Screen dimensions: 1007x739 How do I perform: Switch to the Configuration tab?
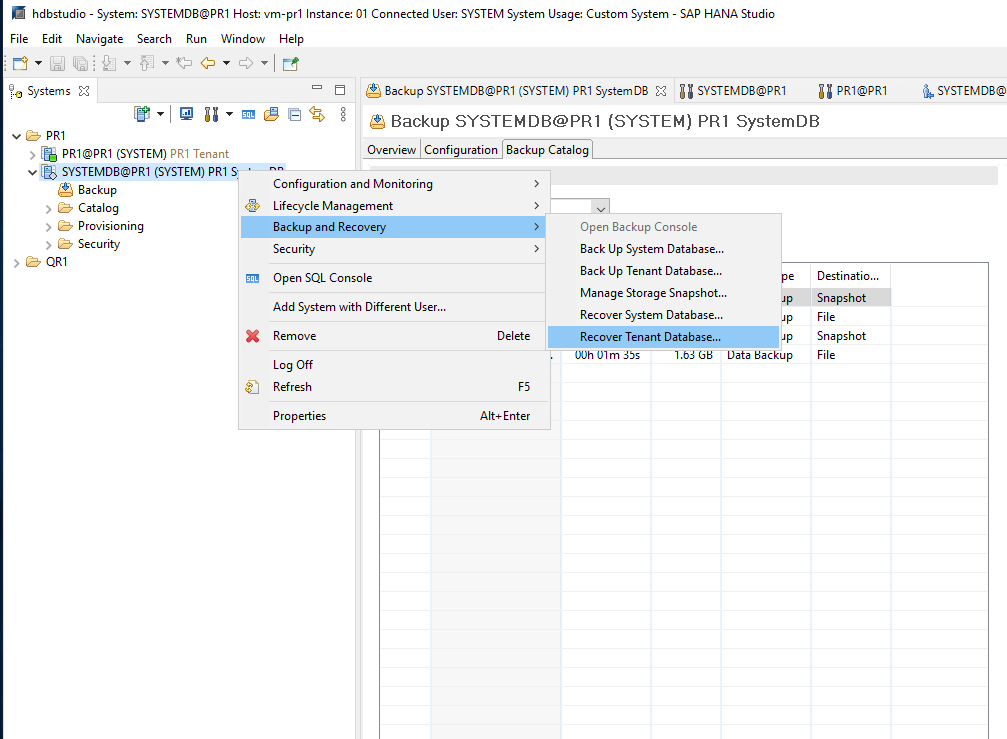pyautogui.click(x=461, y=150)
